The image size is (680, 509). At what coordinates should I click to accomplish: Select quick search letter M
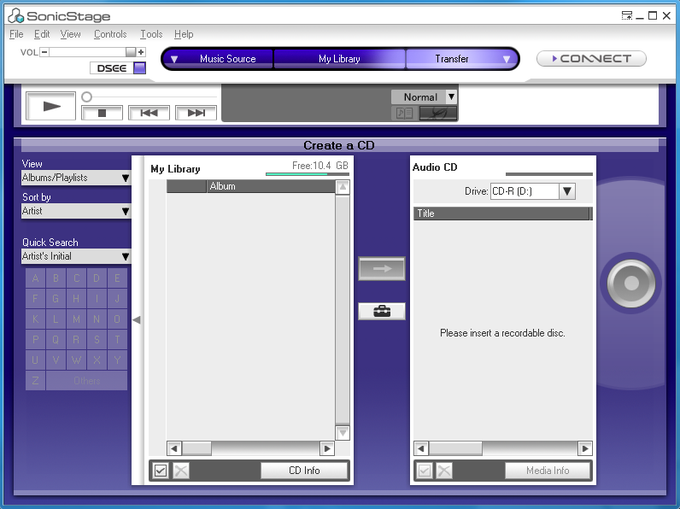(76, 319)
